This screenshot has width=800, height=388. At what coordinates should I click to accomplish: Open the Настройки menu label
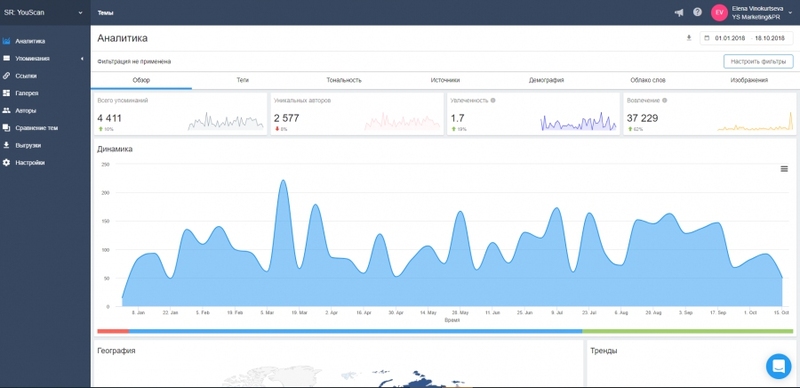click(30, 162)
